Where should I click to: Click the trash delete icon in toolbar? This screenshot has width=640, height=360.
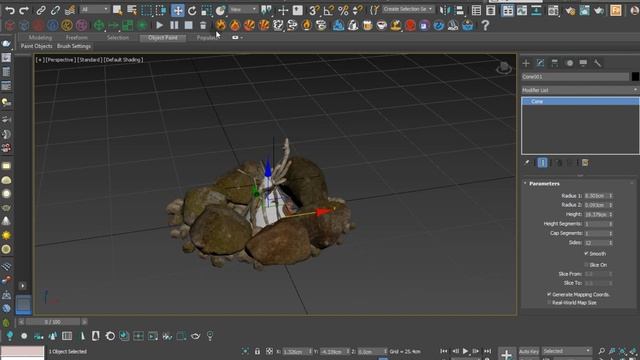[x=203, y=25]
